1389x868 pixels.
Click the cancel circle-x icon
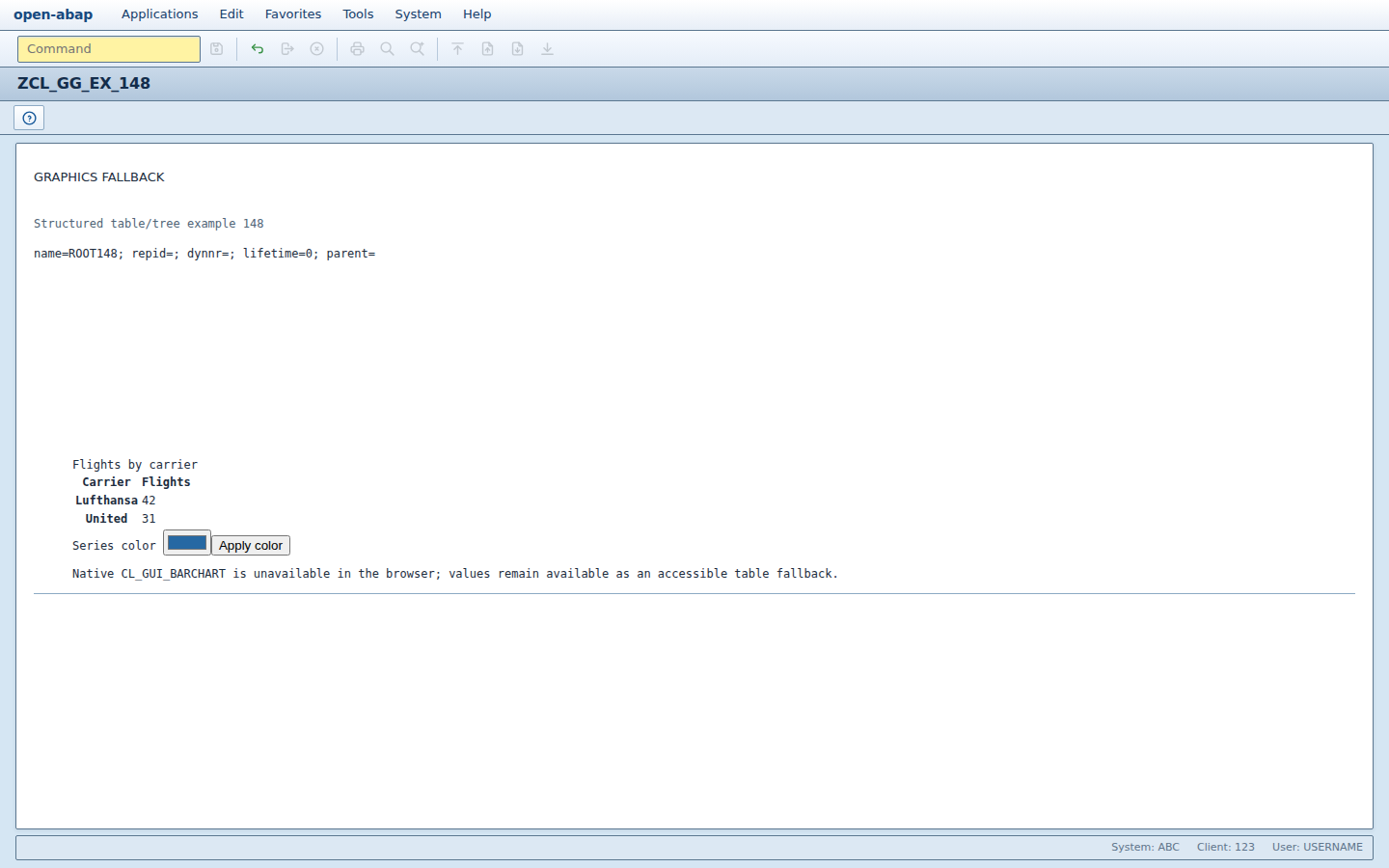[x=317, y=49]
